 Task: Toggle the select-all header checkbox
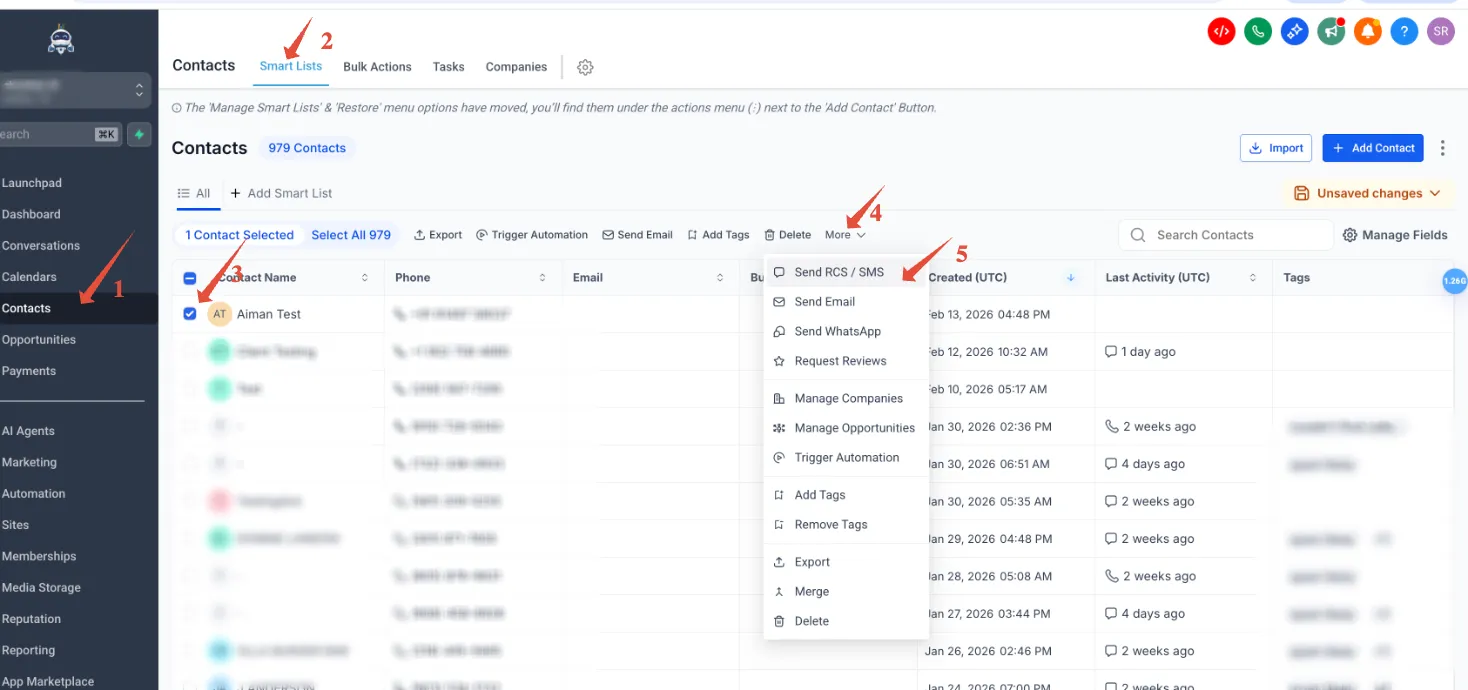tap(190, 278)
